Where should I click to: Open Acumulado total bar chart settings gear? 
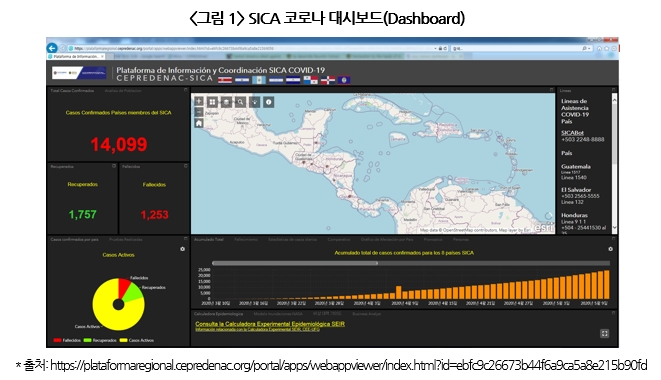point(610,249)
